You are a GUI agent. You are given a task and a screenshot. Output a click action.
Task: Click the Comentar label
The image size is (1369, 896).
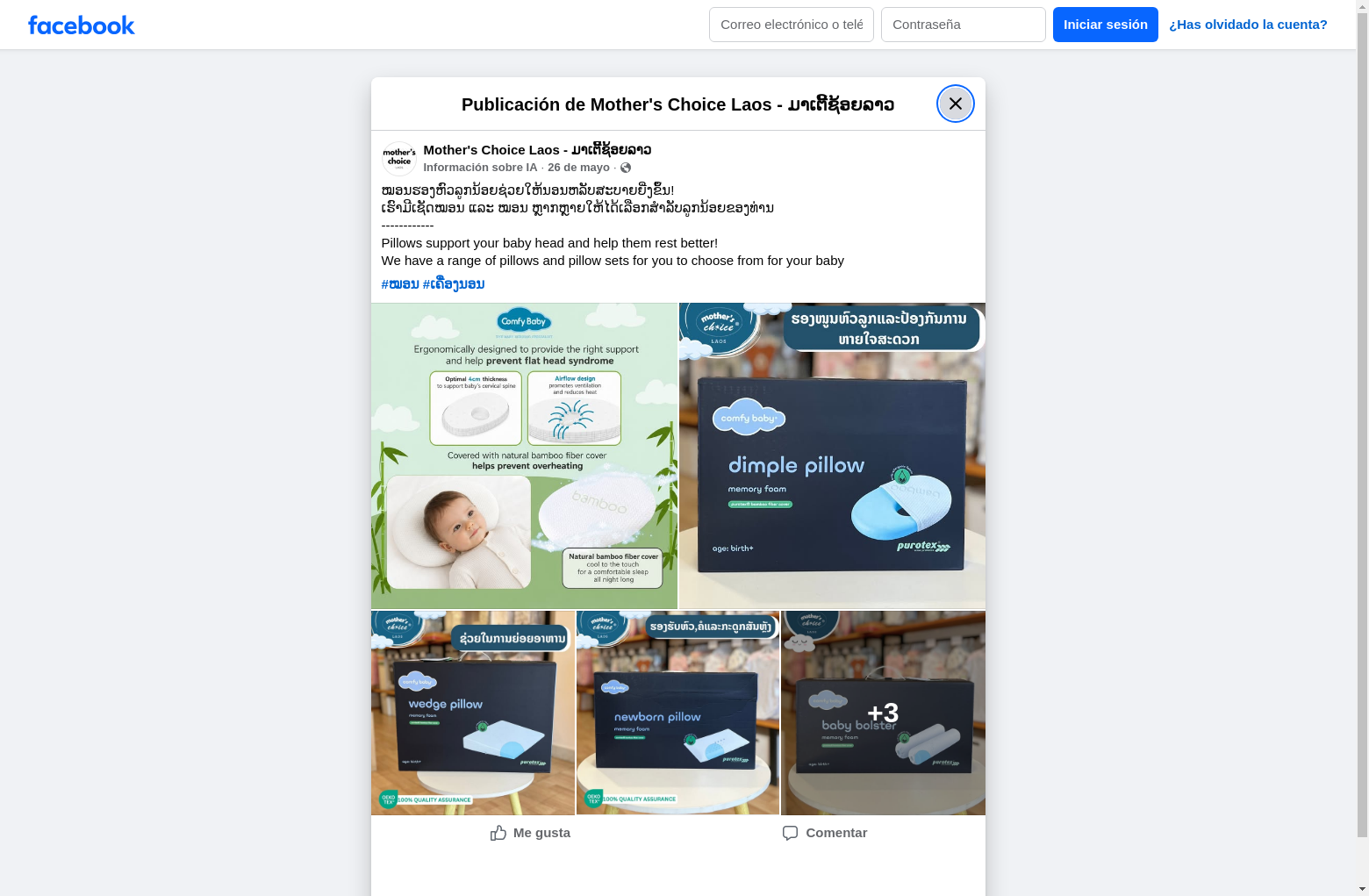[x=836, y=833]
